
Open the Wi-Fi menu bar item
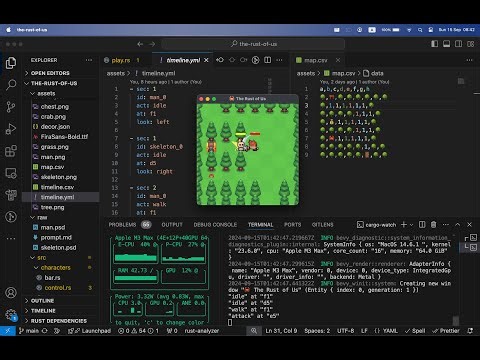click(x=409, y=30)
